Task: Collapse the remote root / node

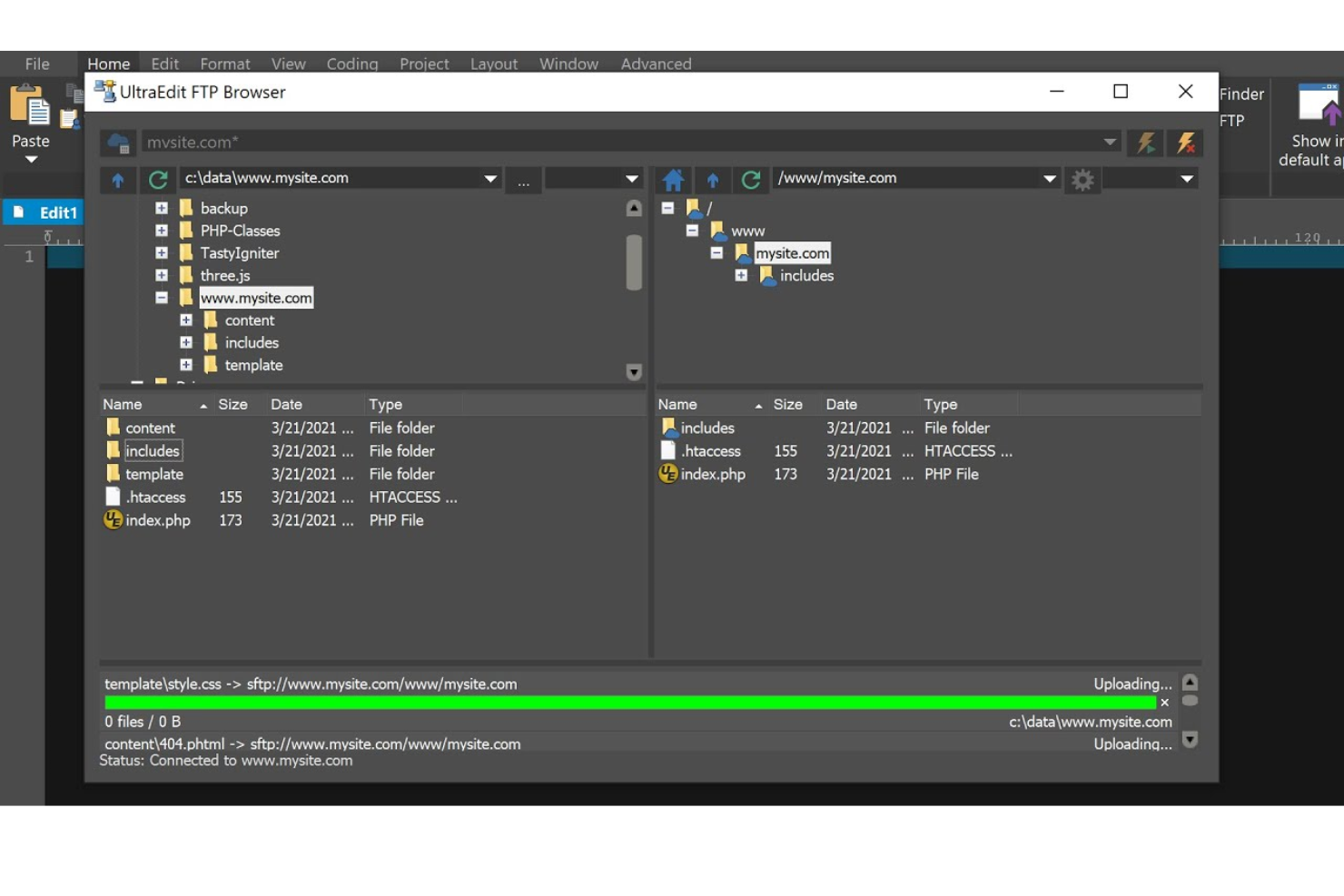Action: coord(668,208)
